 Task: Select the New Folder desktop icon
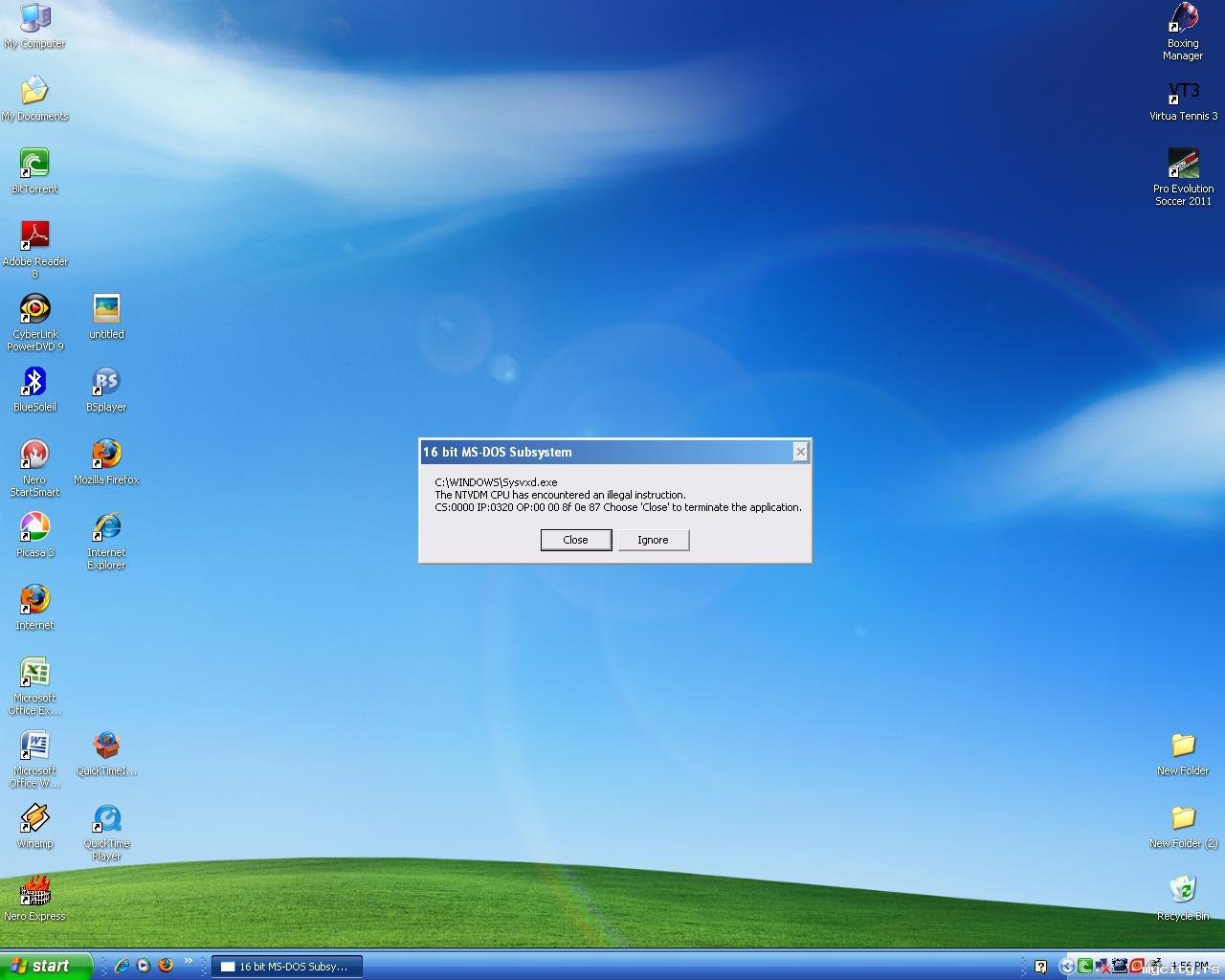pos(1183,753)
